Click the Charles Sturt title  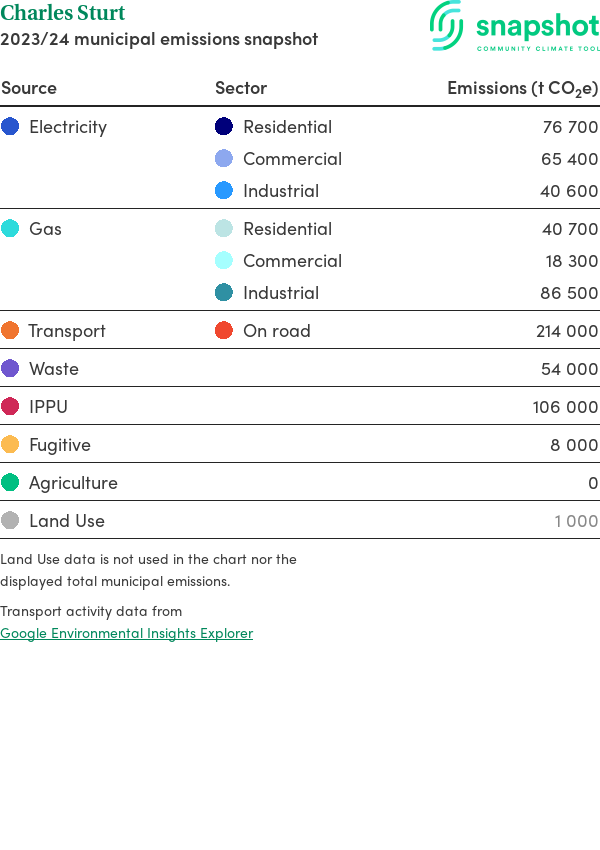coord(63,14)
